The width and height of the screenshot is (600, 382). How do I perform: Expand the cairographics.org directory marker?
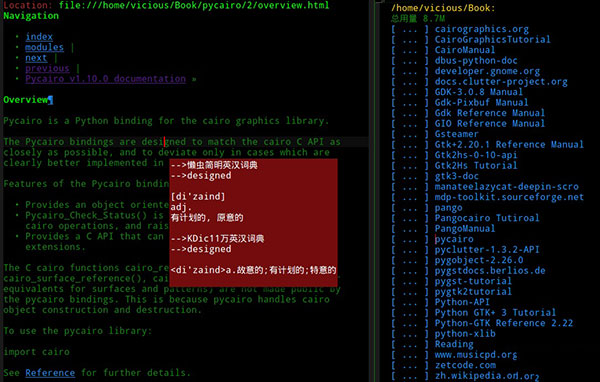[x=409, y=29]
